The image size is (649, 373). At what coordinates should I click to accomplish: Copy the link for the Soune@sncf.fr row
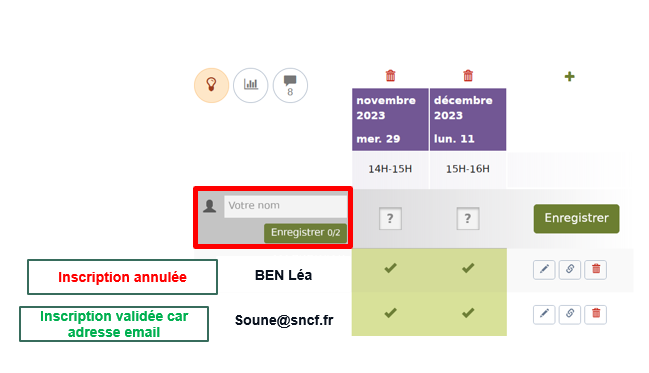(x=570, y=314)
